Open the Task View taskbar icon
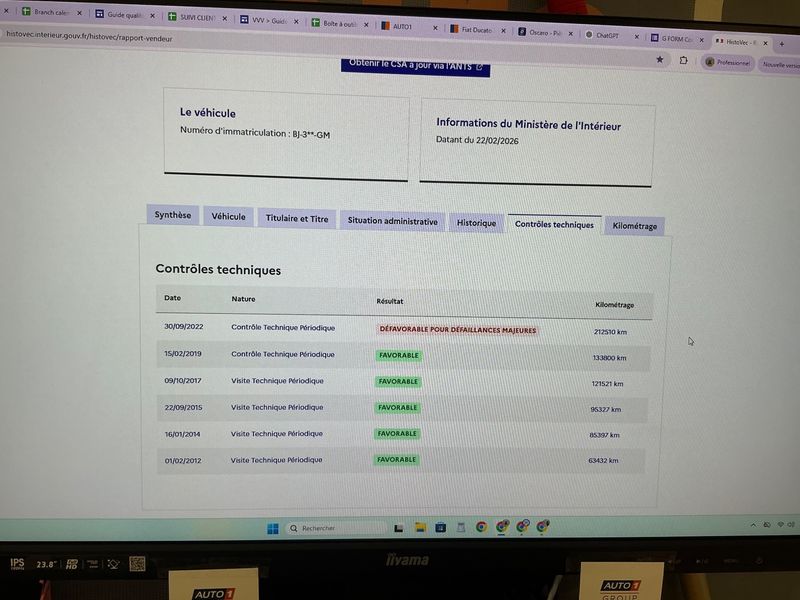The height and width of the screenshot is (600, 800). coord(399,528)
